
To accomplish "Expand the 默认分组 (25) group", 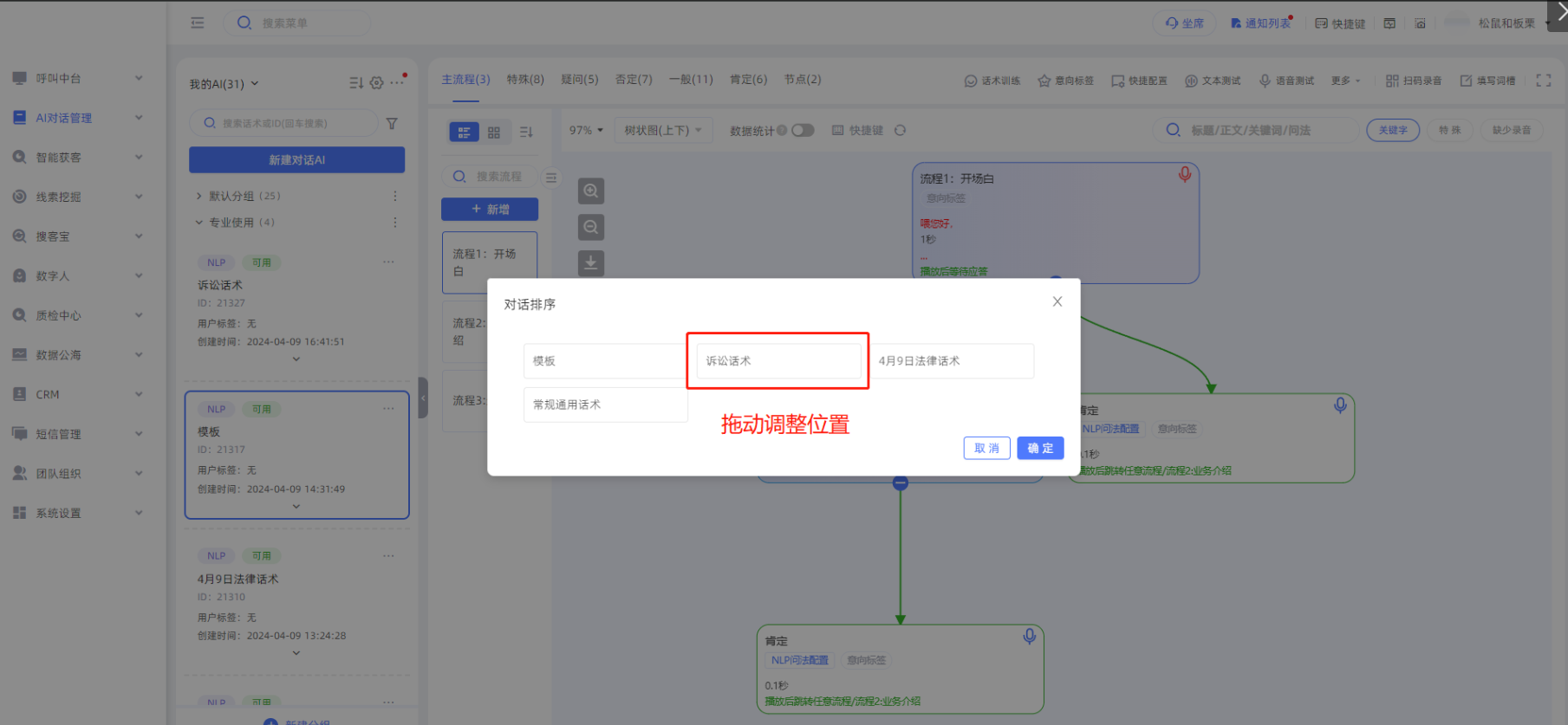I will [x=199, y=197].
